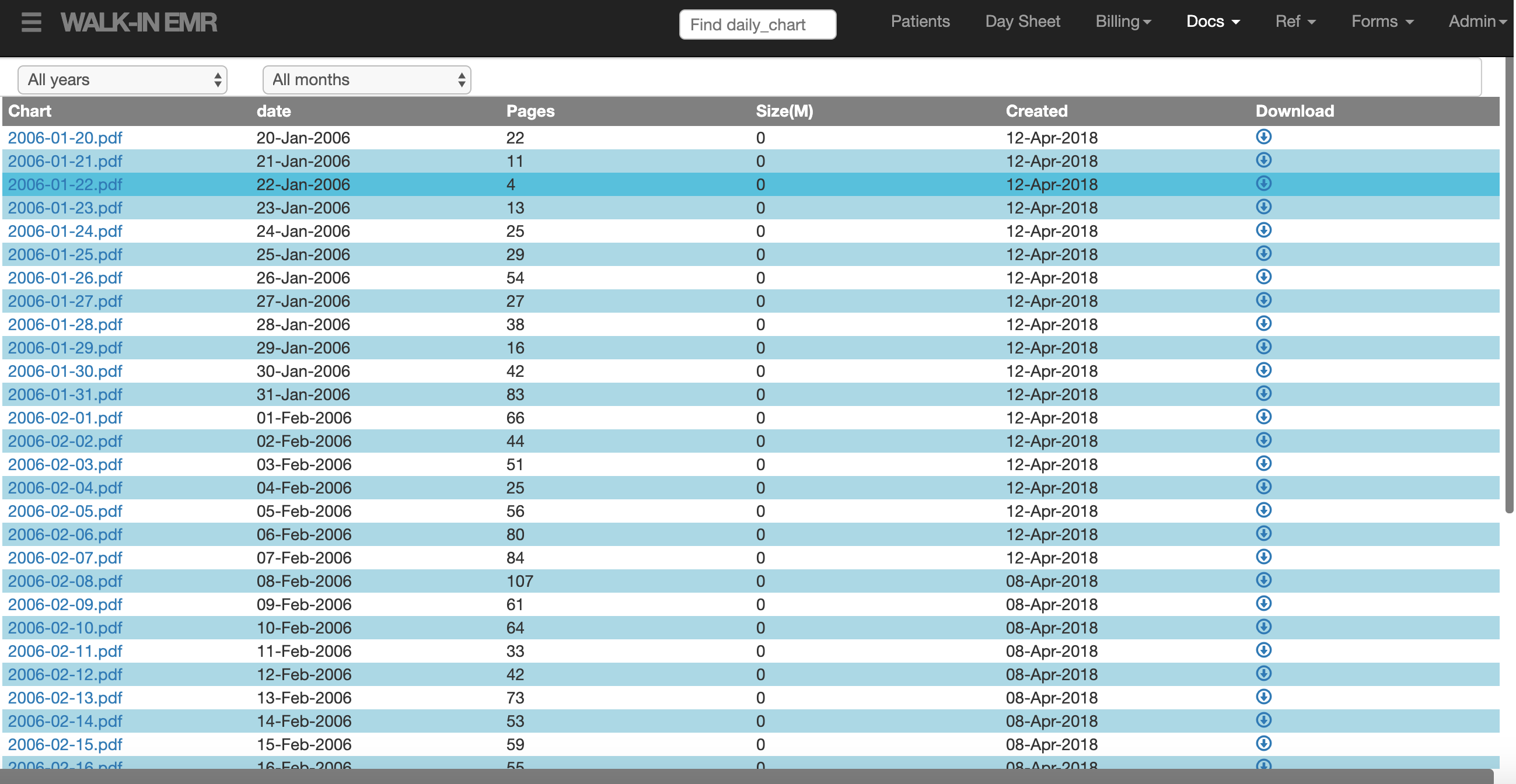Viewport: 1516px width, 784px height.
Task: Expand the Forms menu
Action: [1382, 22]
